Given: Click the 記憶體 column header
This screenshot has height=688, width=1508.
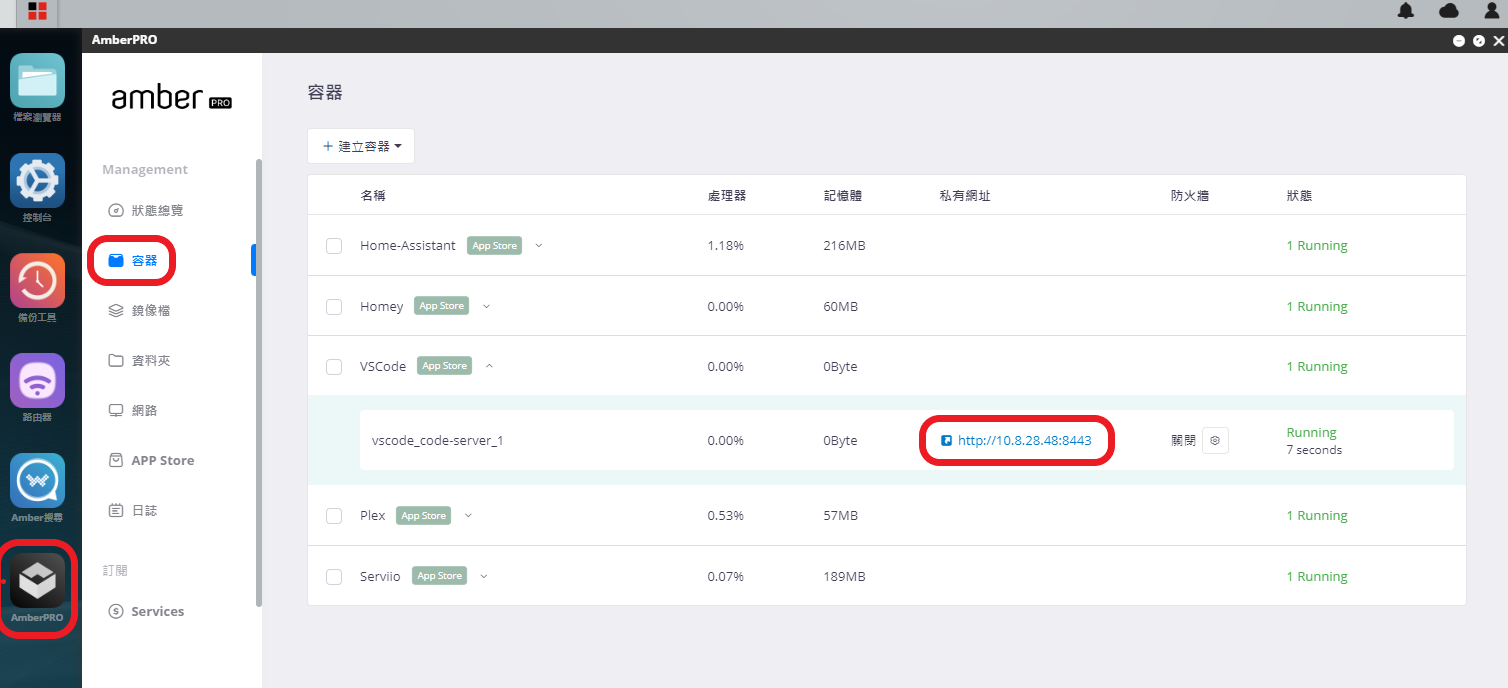Looking at the screenshot, I should coord(843,196).
